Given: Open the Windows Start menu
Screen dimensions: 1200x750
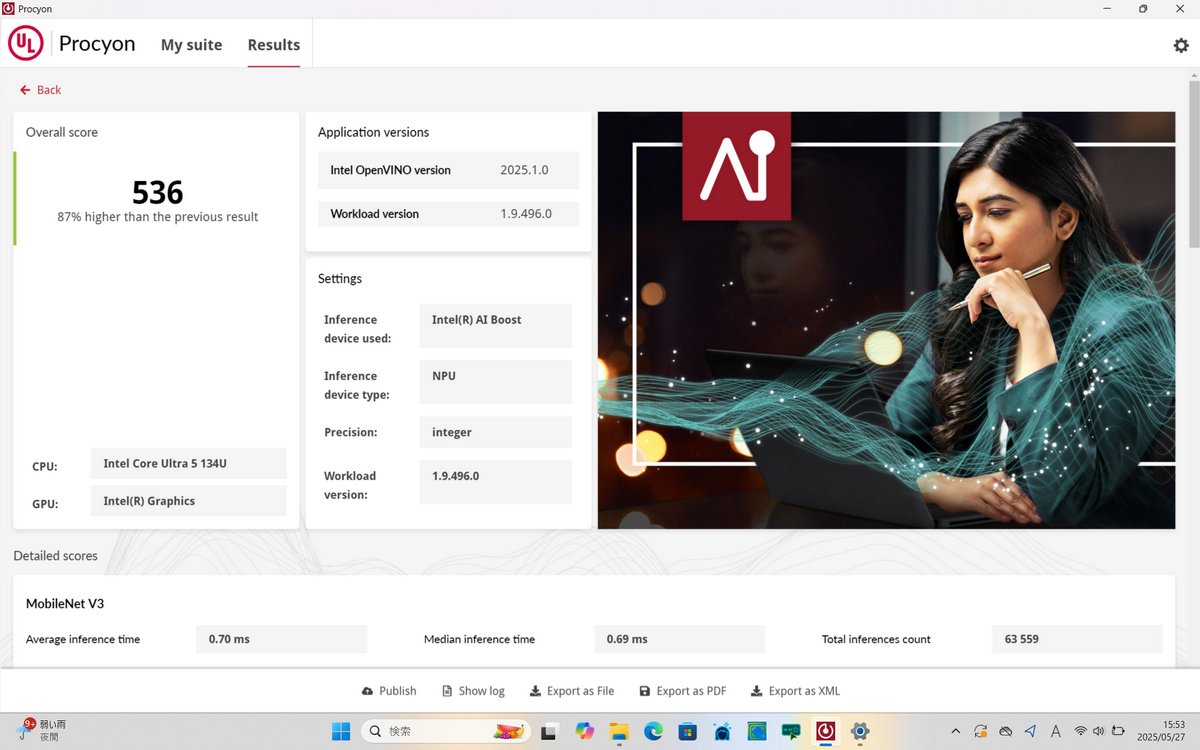Looking at the screenshot, I should click(341, 731).
